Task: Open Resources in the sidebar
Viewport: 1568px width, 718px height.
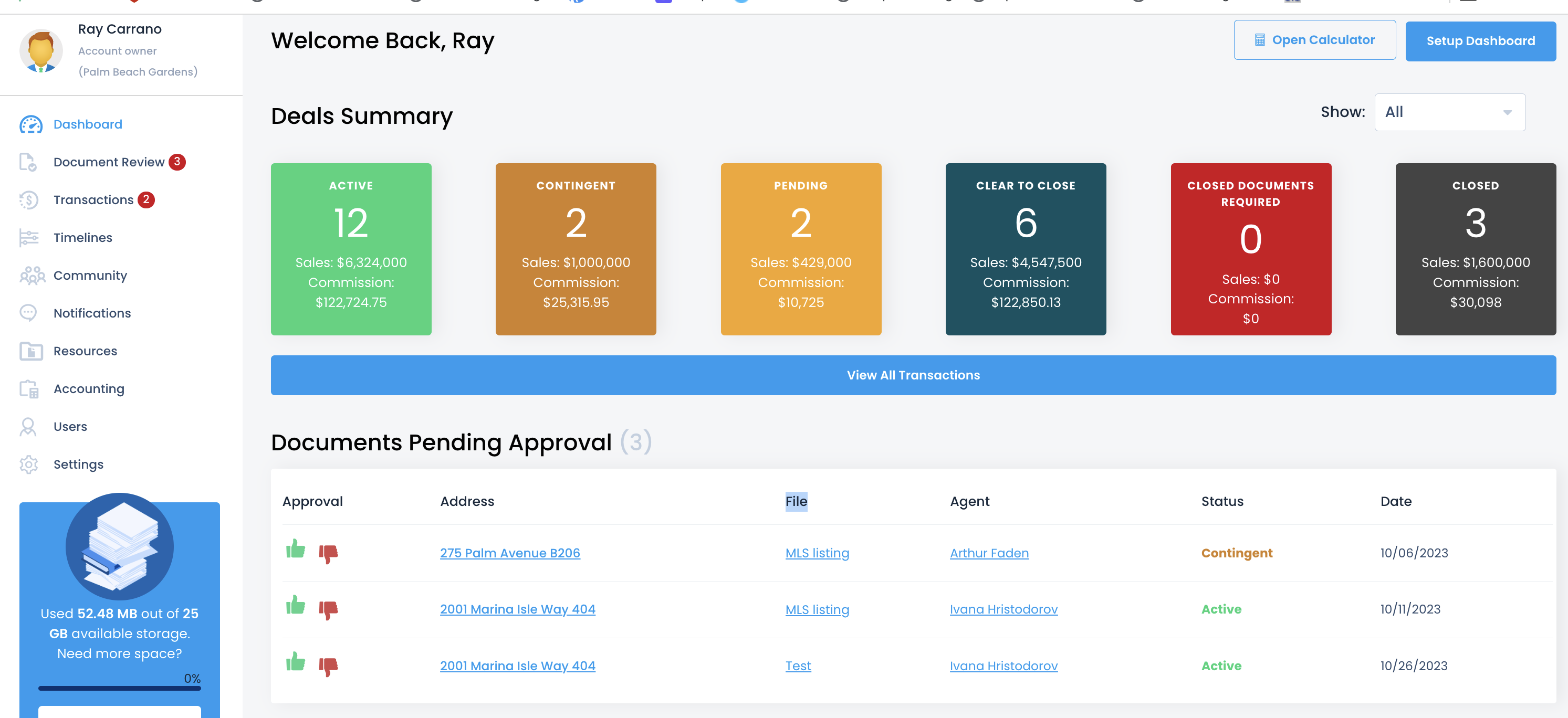Action: [85, 351]
